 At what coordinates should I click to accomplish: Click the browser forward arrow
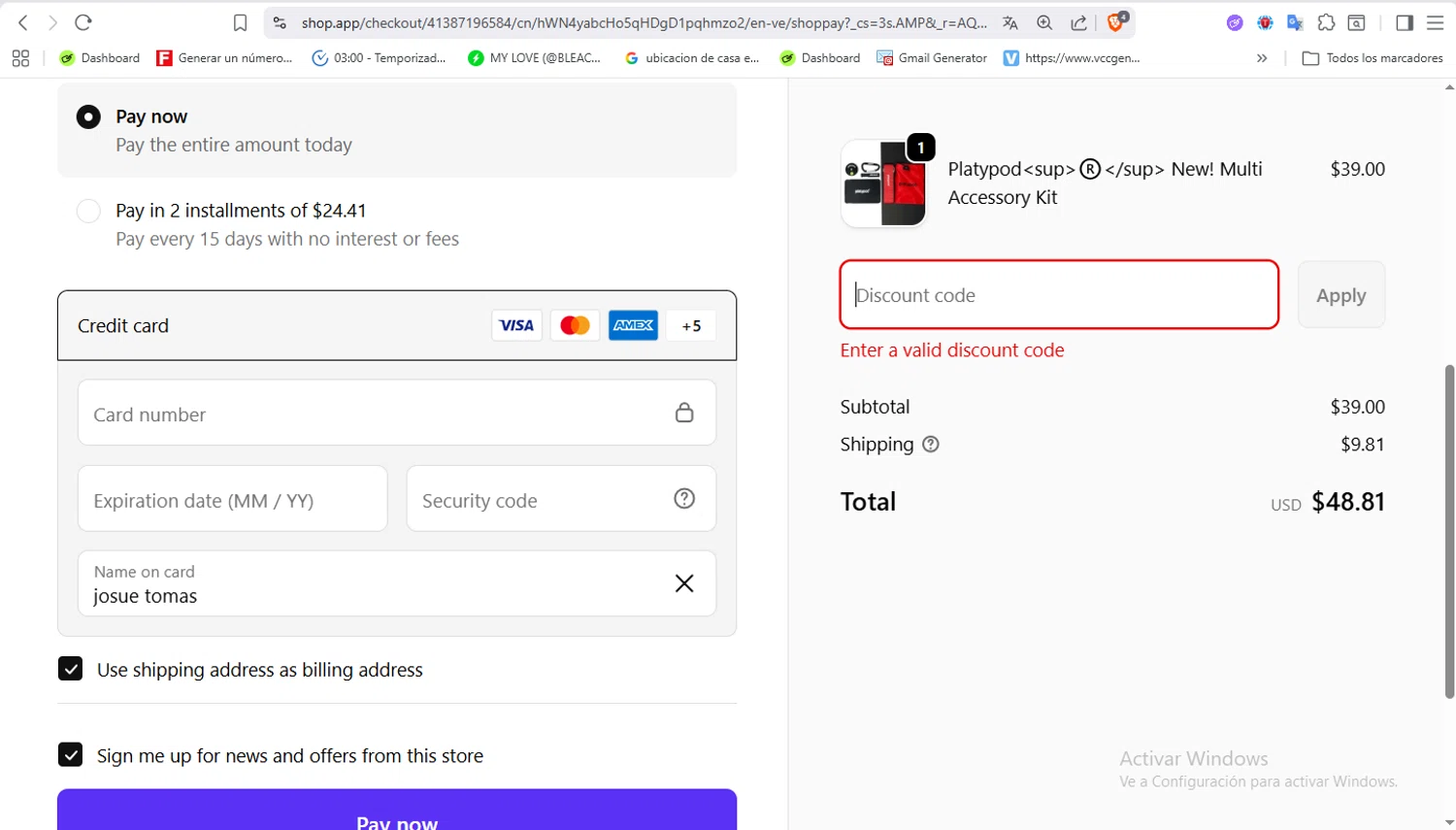(52, 22)
